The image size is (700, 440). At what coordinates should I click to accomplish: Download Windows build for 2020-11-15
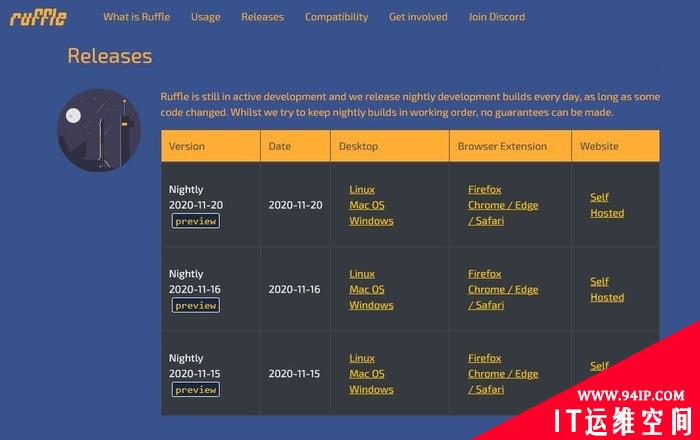371,390
